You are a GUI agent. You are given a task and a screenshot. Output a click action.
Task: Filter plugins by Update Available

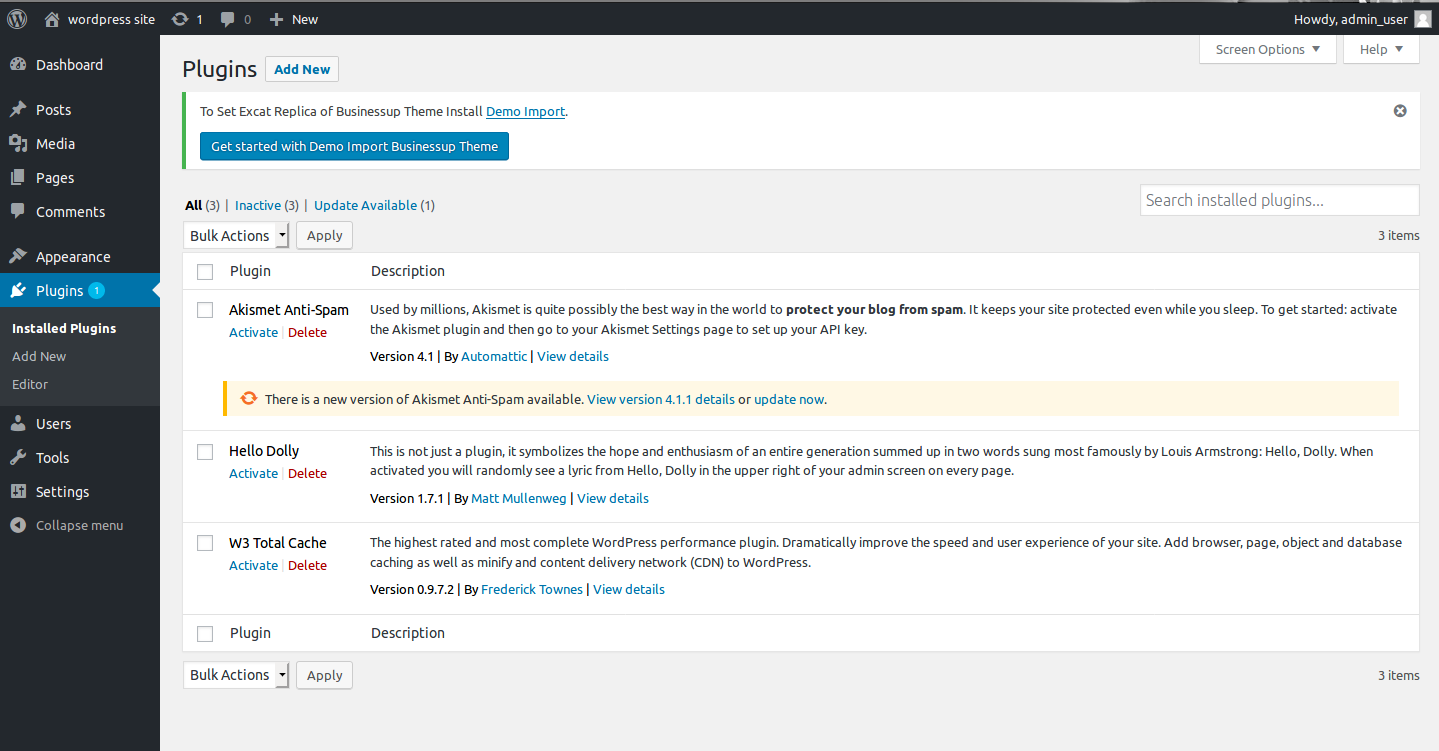coord(365,206)
